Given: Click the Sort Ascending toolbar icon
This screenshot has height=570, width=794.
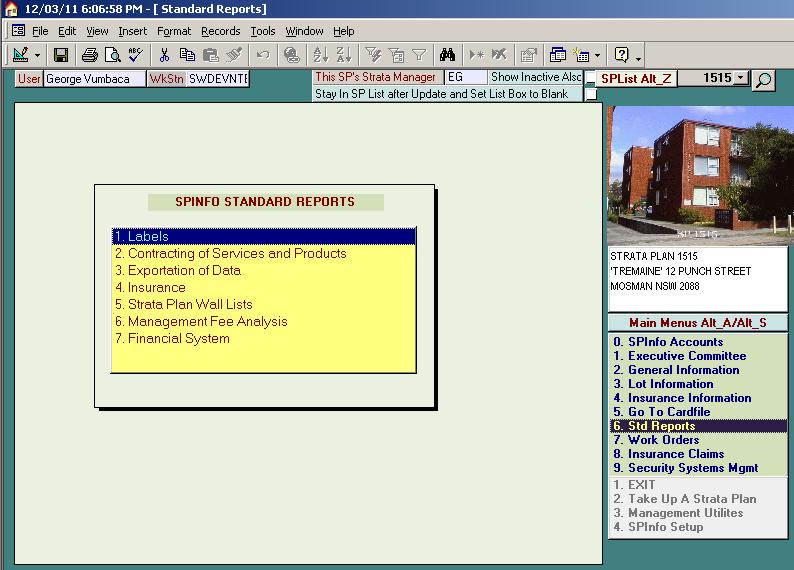Looking at the screenshot, I should tap(320, 55).
